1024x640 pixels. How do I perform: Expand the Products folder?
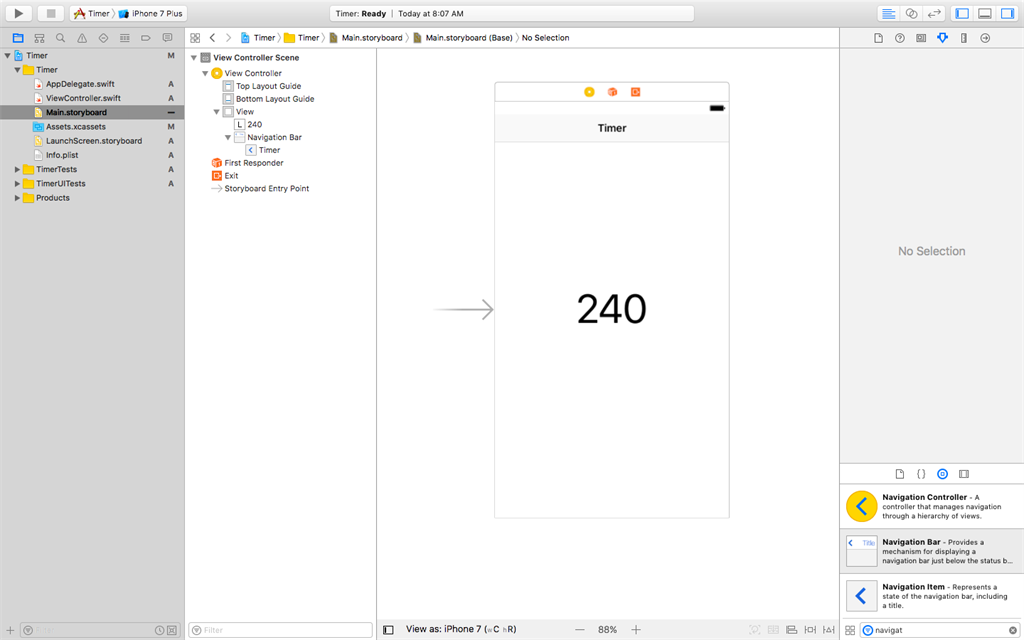(17, 198)
